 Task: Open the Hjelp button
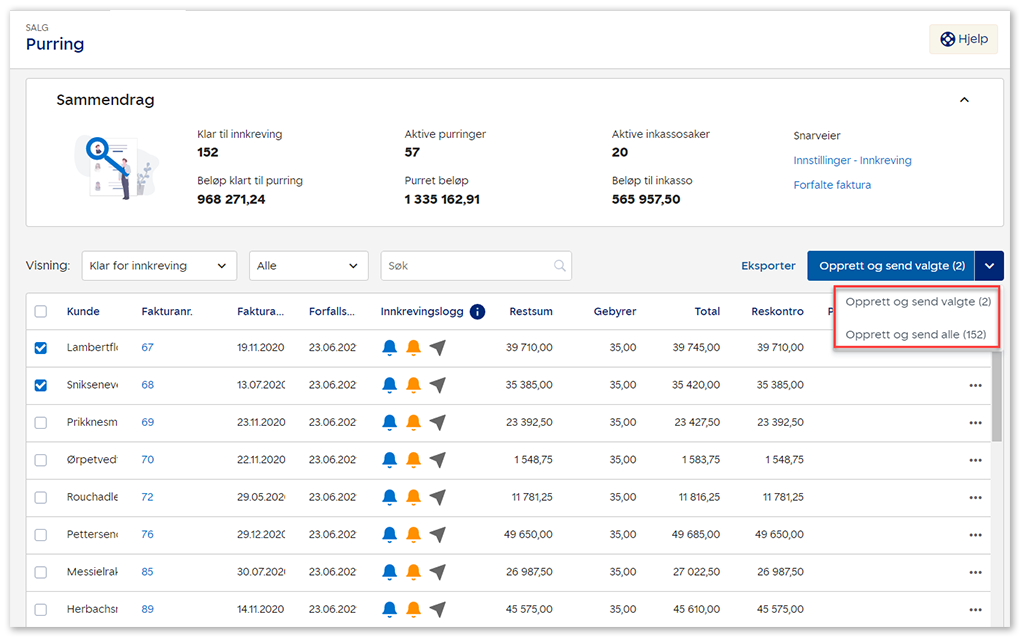pos(963,39)
